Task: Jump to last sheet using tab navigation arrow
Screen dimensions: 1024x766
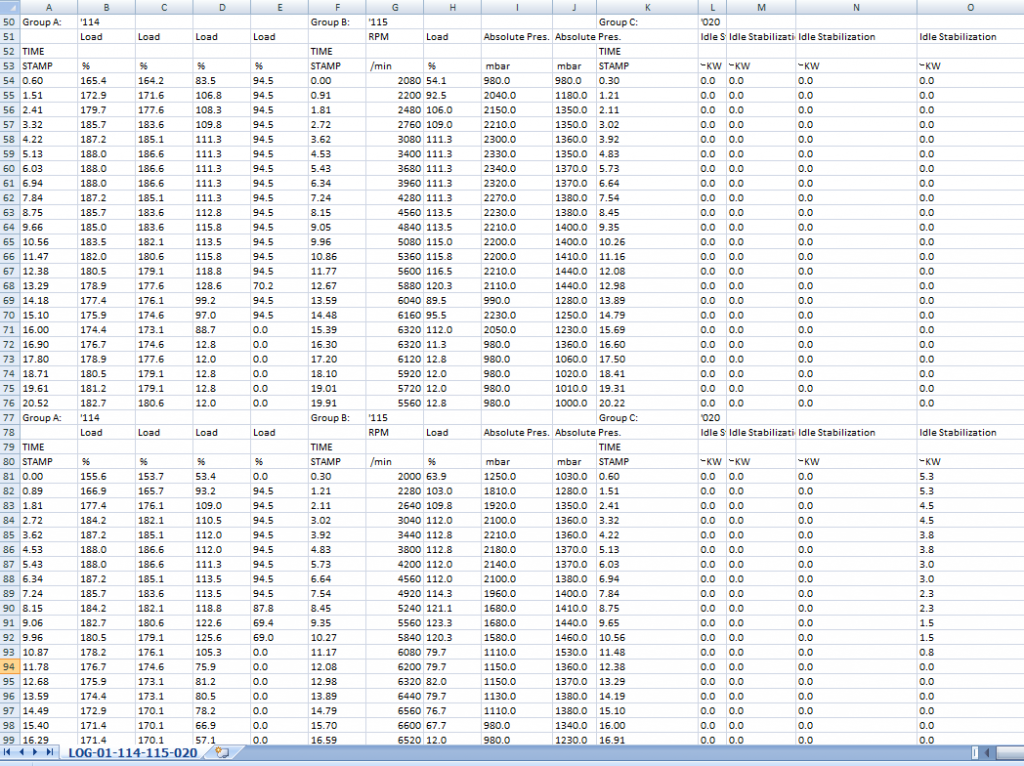Action: pos(51,752)
